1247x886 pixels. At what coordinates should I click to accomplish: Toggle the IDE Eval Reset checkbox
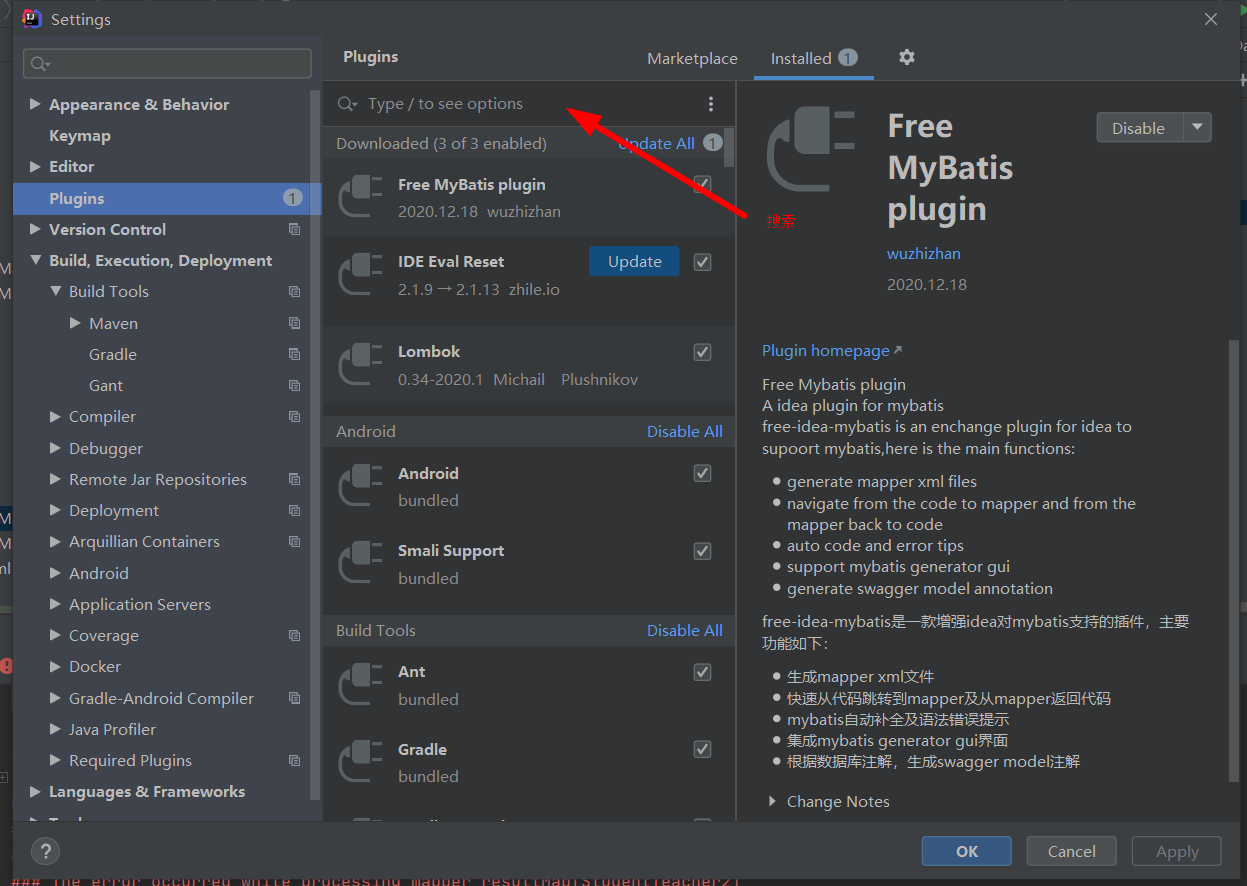[702, 261]
